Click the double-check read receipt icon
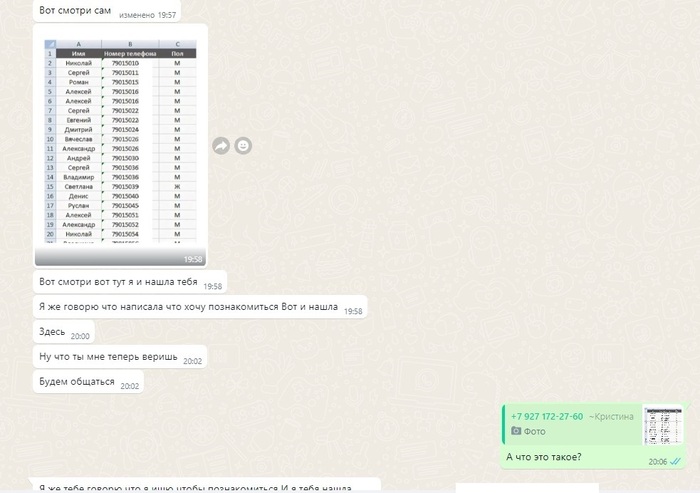Screen dimensions: 700x493 675,461
